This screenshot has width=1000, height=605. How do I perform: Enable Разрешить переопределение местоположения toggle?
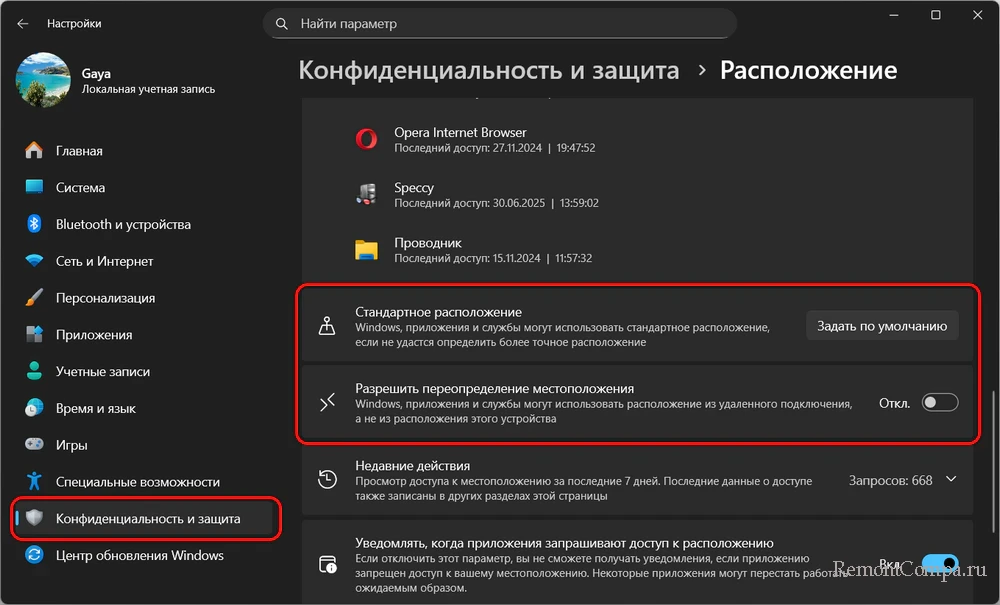coord(939,402)
